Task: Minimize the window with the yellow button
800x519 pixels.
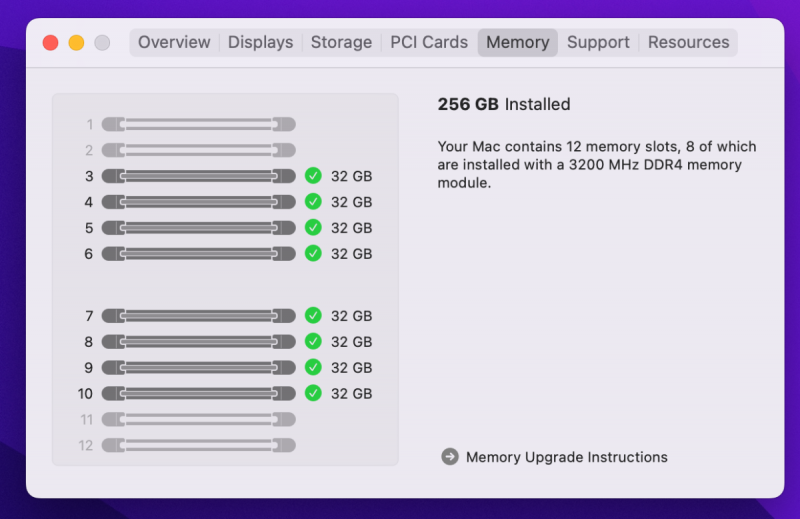Action: click(76, 43)
